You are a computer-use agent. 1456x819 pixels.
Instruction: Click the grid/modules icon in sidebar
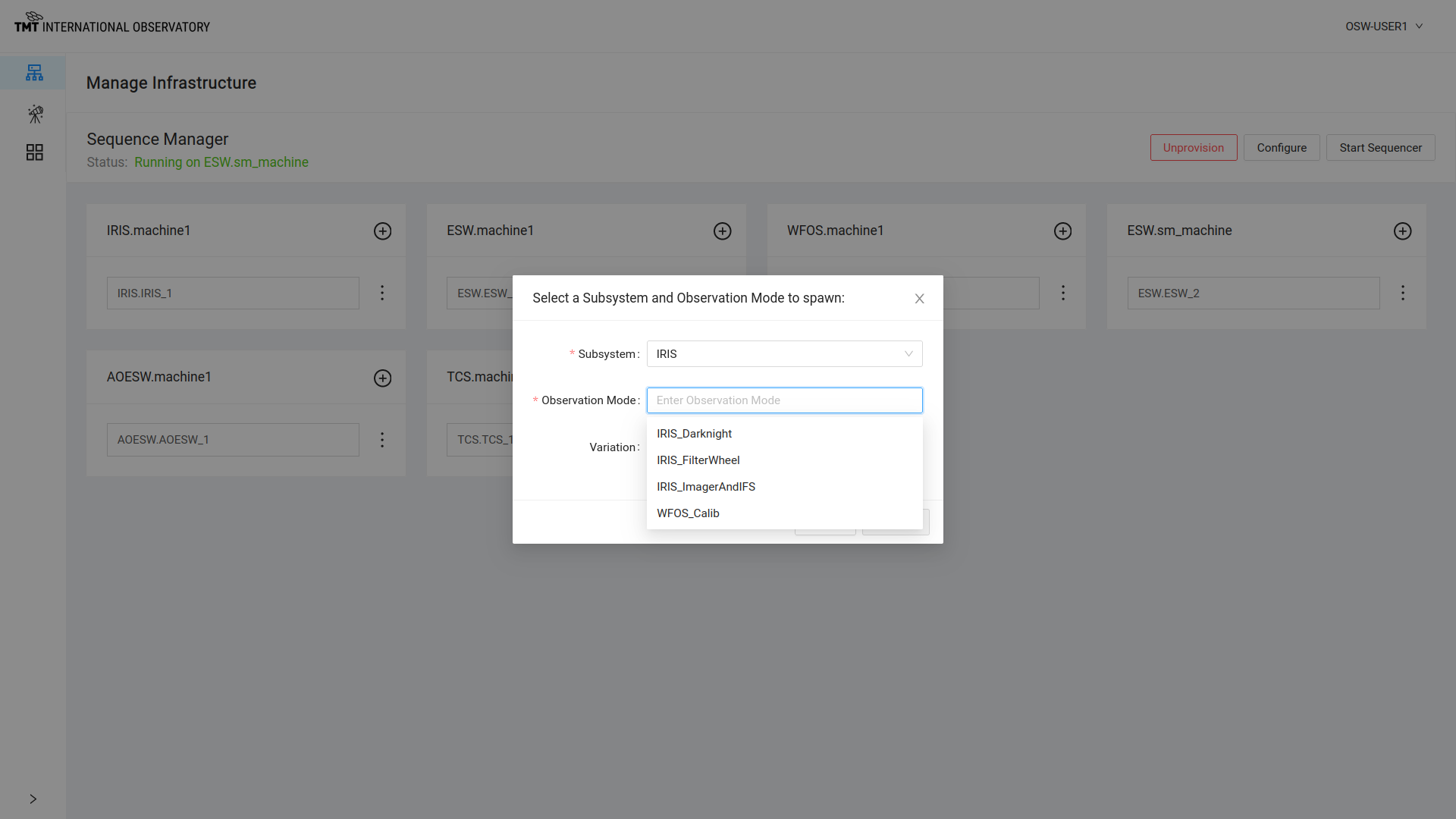pos(33,152)
